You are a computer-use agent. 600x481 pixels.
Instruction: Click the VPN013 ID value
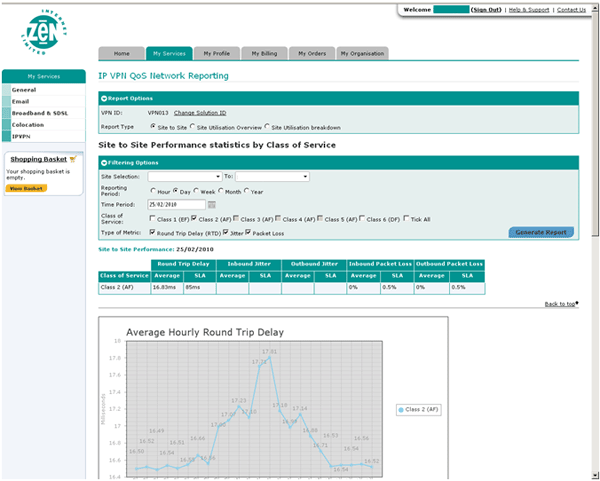click(158, 113)
